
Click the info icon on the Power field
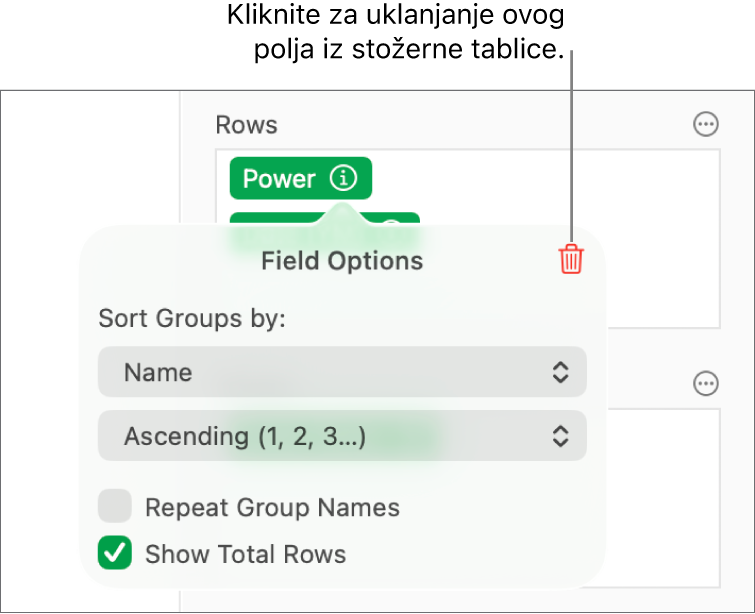(x=343, y=179)
